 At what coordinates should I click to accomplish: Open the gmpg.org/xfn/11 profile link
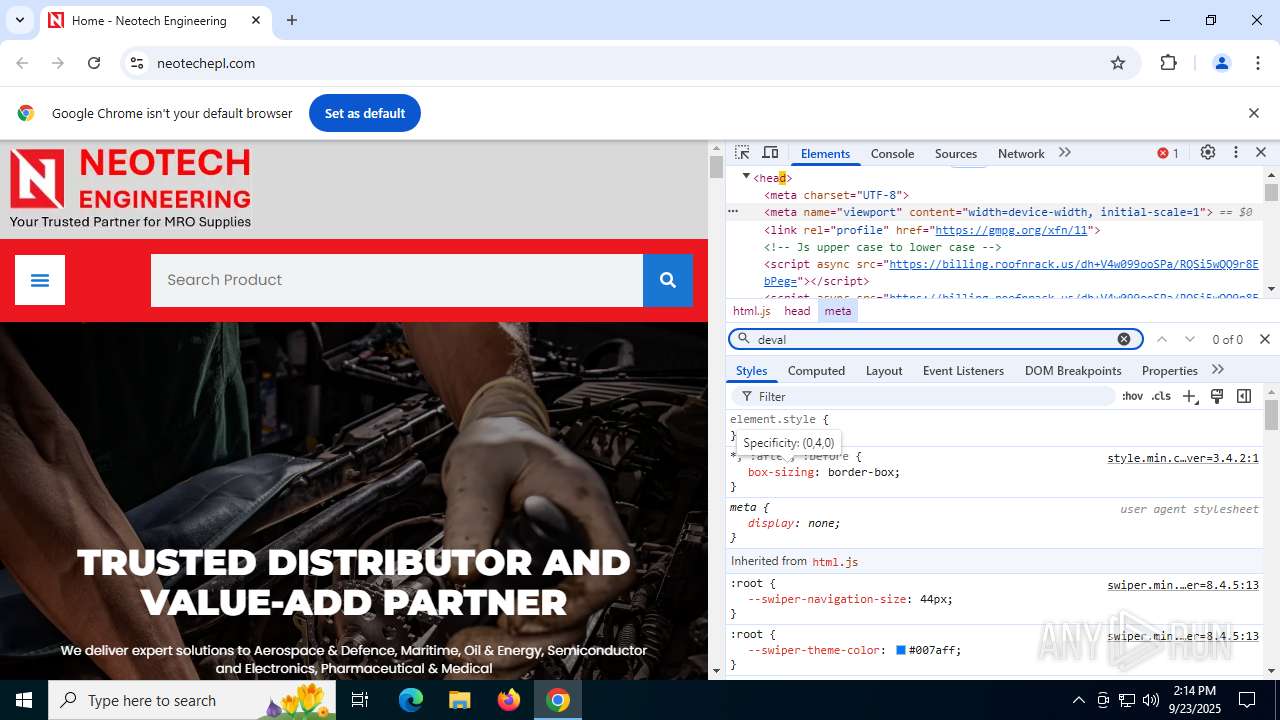pyautogui.click(x=1013, y=230)
